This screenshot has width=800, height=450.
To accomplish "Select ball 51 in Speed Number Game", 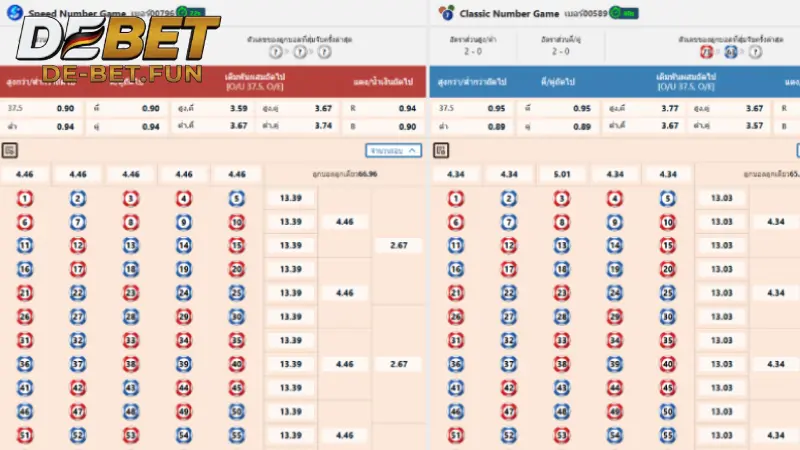I will click(24, 435).
